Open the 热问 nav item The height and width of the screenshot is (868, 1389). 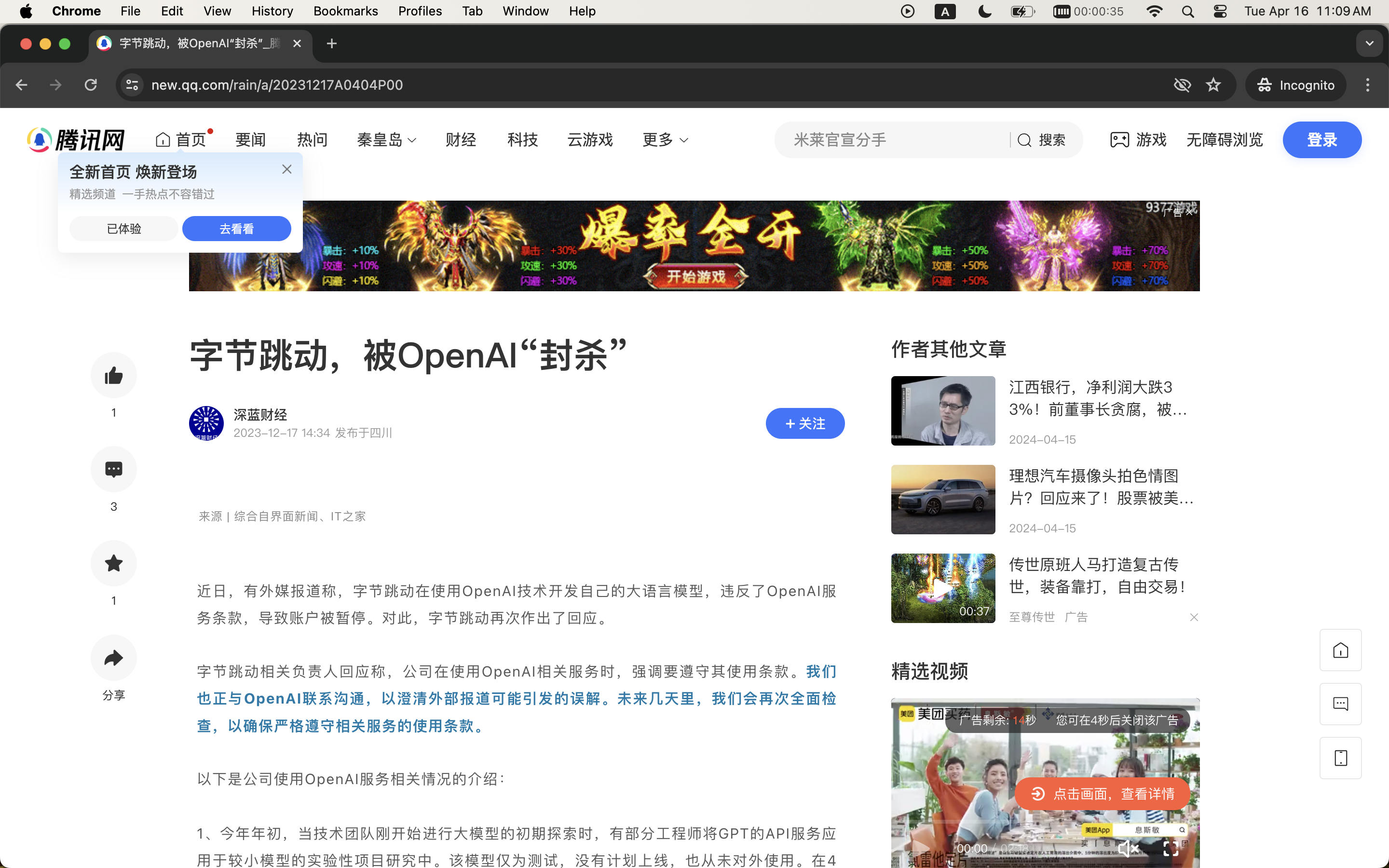click(312, 139)
